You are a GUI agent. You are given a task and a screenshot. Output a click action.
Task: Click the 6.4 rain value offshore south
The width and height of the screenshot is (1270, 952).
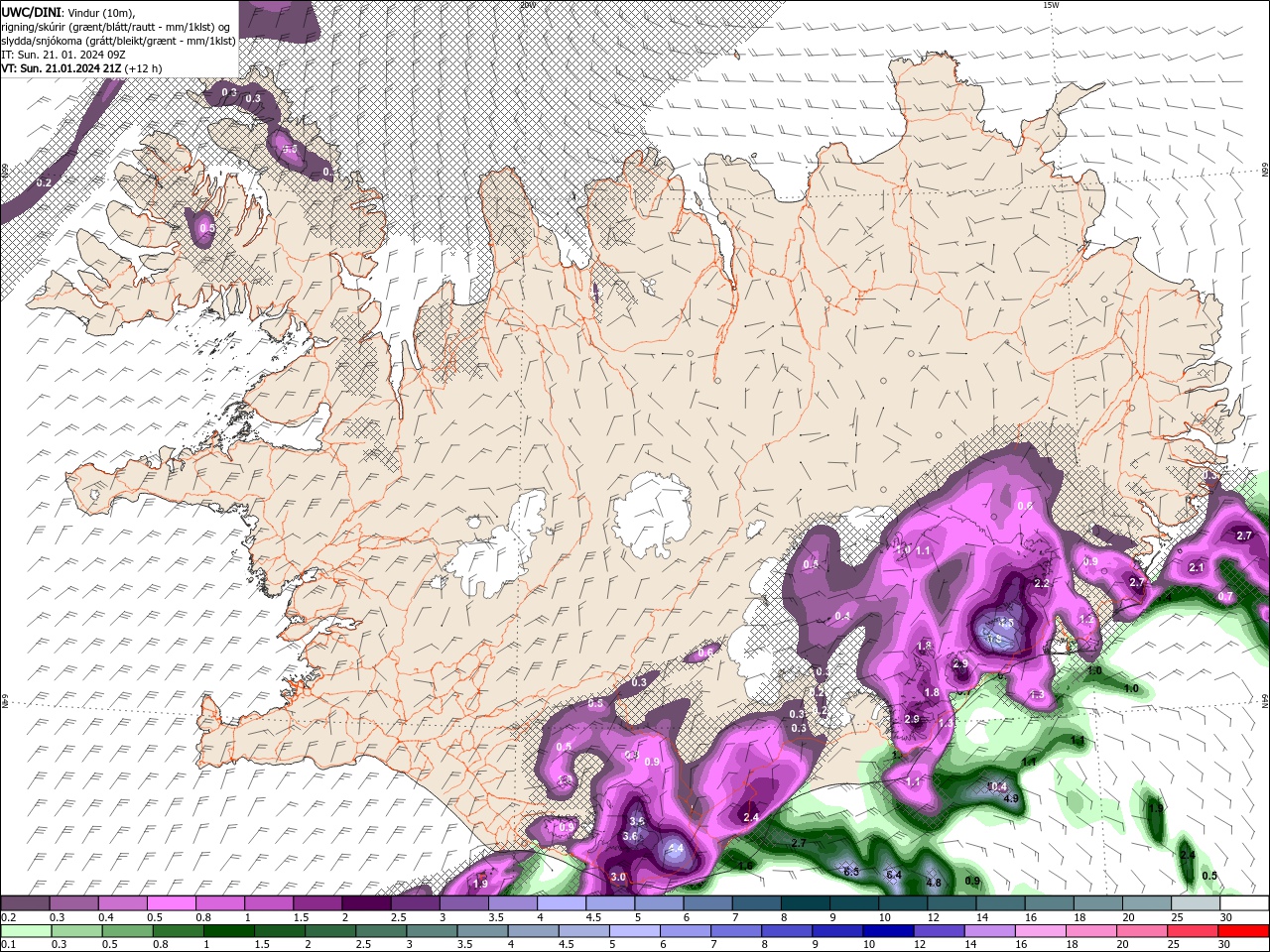point(893,875)
